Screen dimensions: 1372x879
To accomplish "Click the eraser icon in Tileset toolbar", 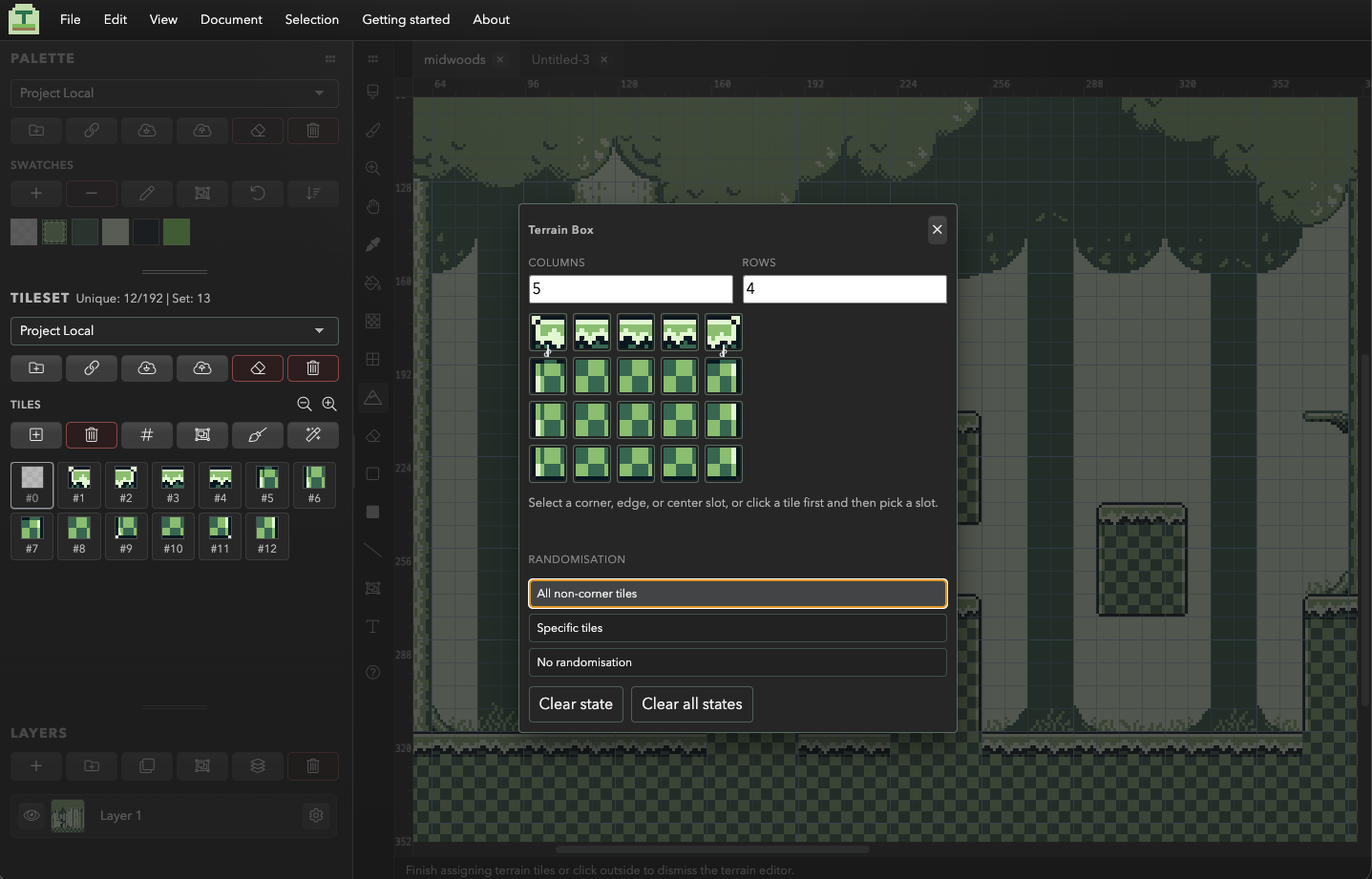I will [258, 368].
